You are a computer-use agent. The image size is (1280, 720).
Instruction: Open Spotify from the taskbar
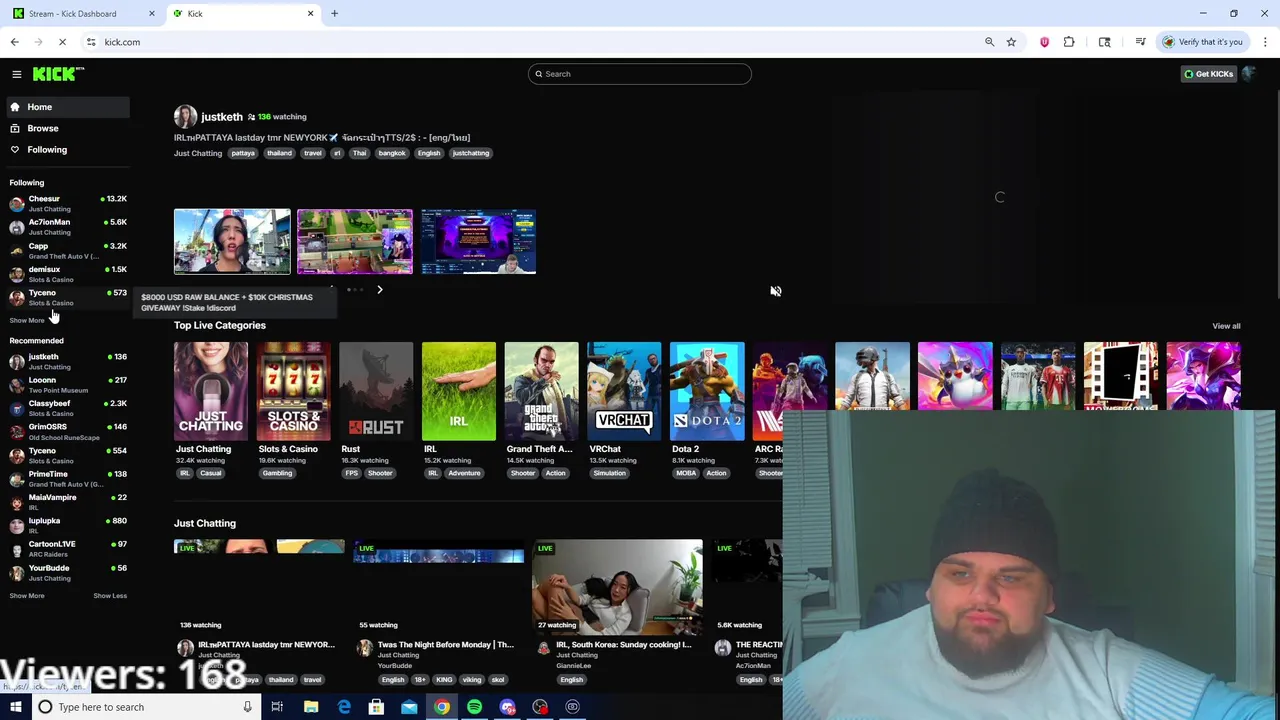click(474, 707)
